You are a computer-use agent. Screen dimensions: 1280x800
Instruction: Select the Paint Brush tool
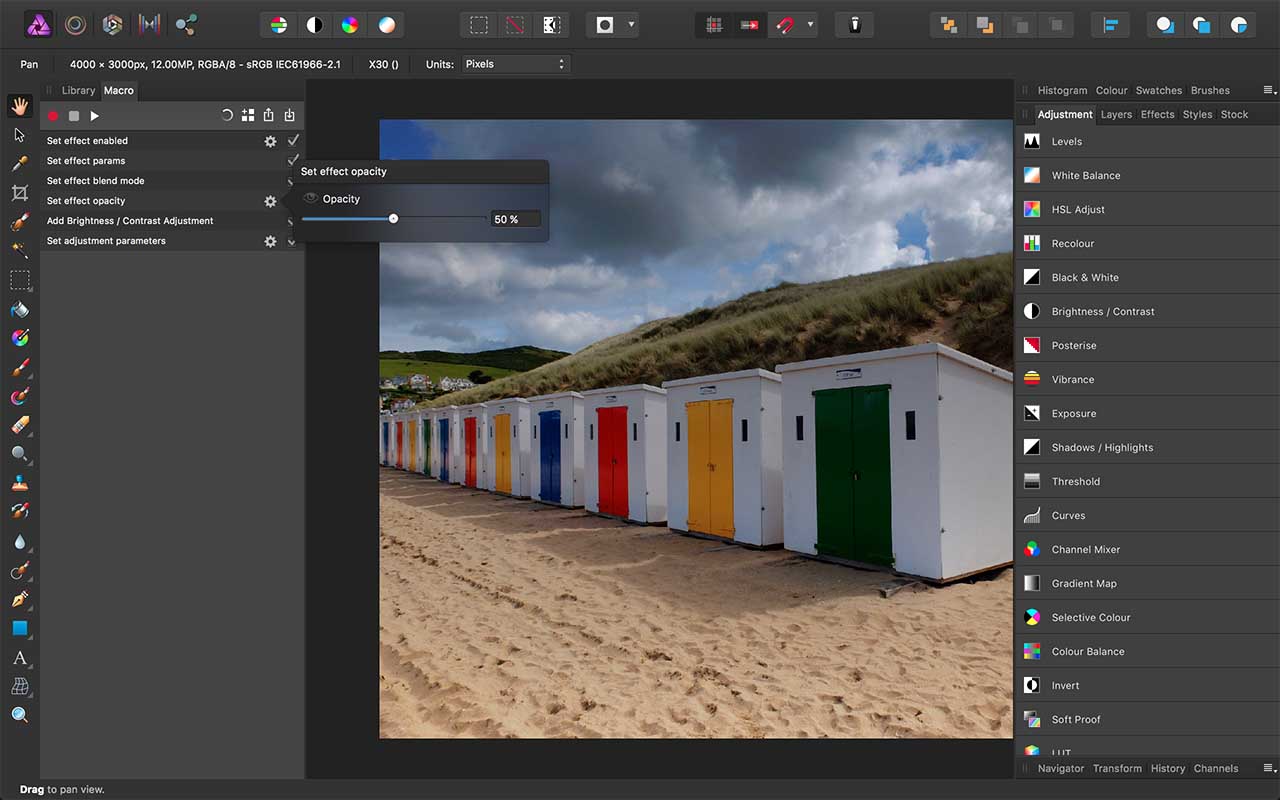(19, 367)
